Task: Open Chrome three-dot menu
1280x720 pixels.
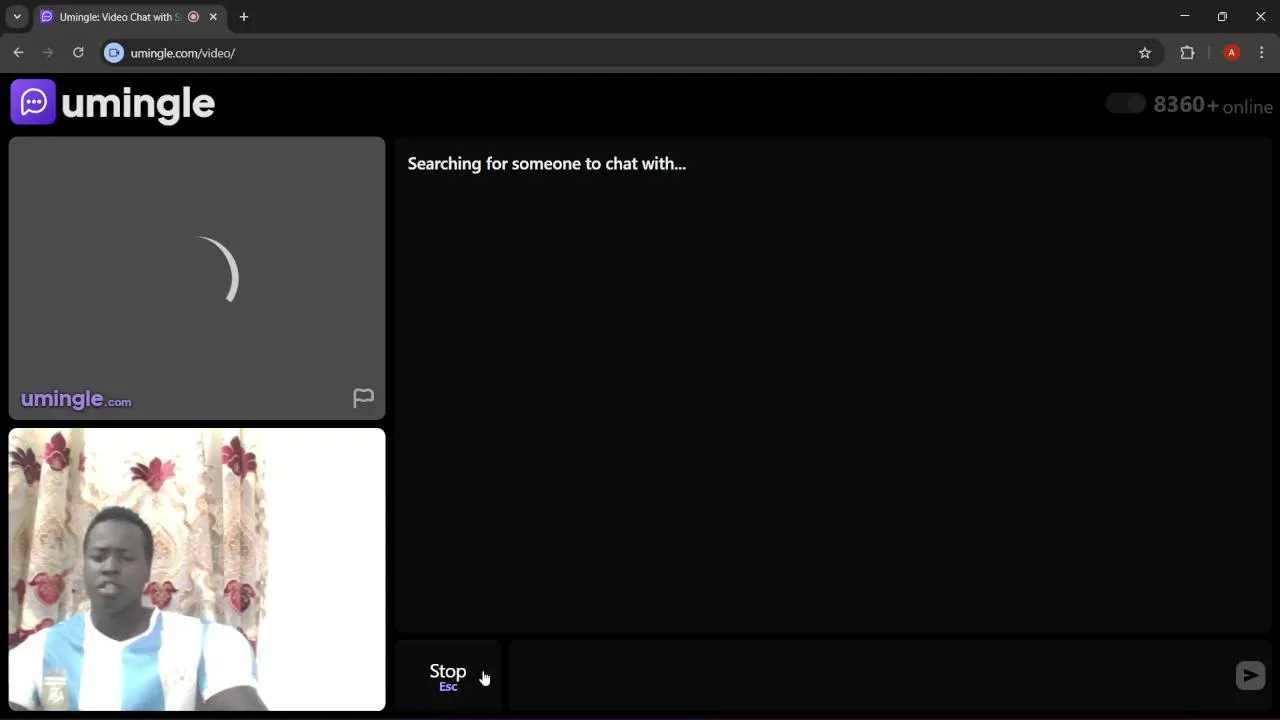Action: tap(1263, 53)
